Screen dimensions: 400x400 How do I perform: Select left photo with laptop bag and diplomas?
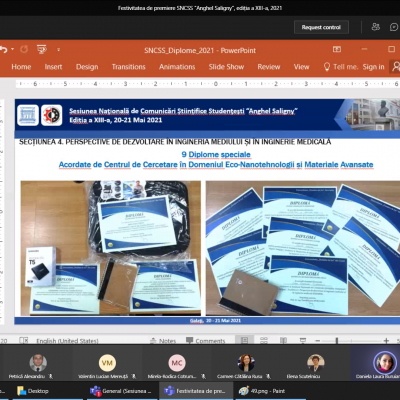pos(111,248)
